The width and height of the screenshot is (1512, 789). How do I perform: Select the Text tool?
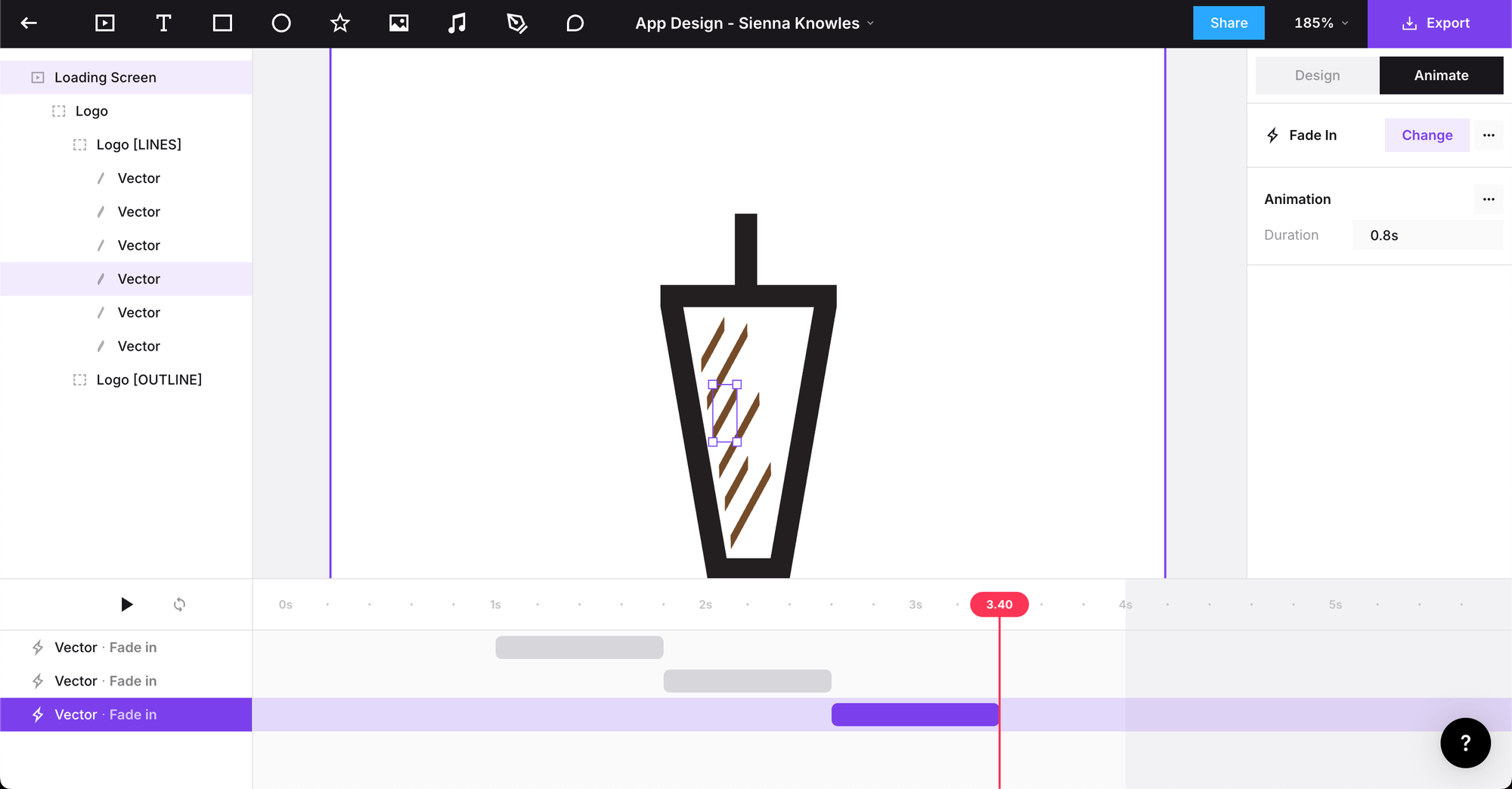[x=163, y=23]
